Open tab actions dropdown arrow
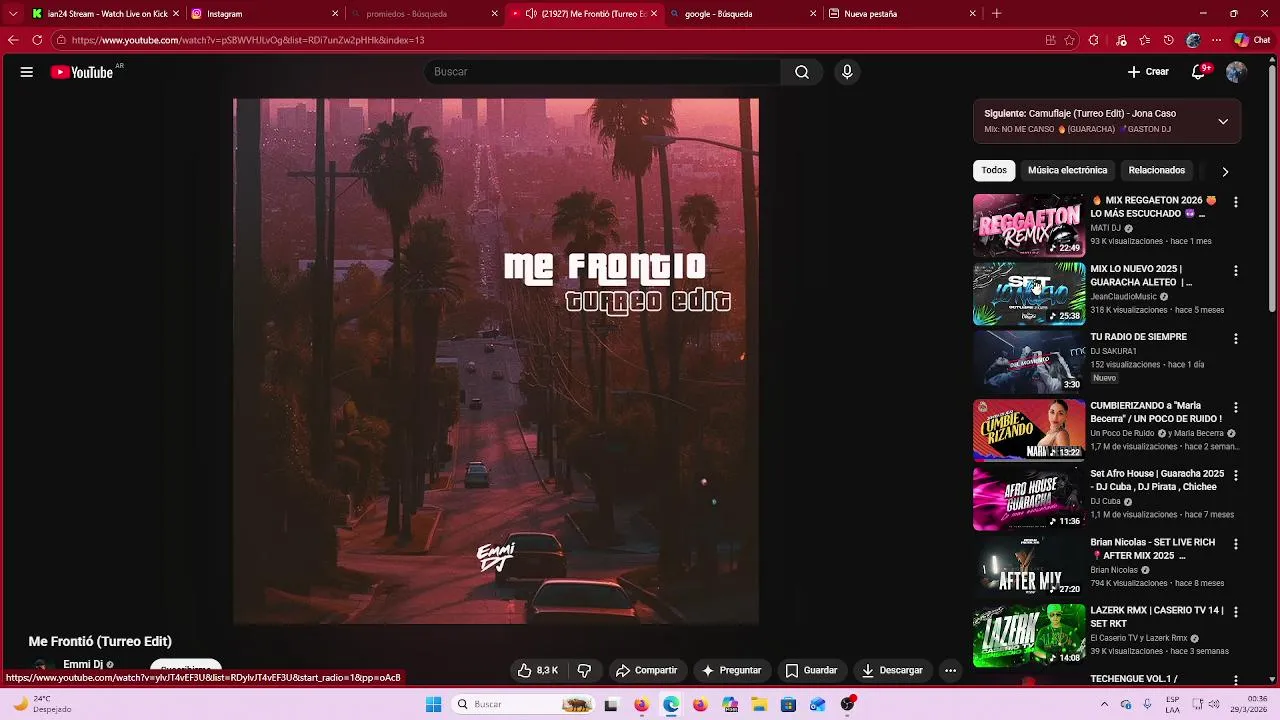The image size is (1280, 720). pos(13,14)
